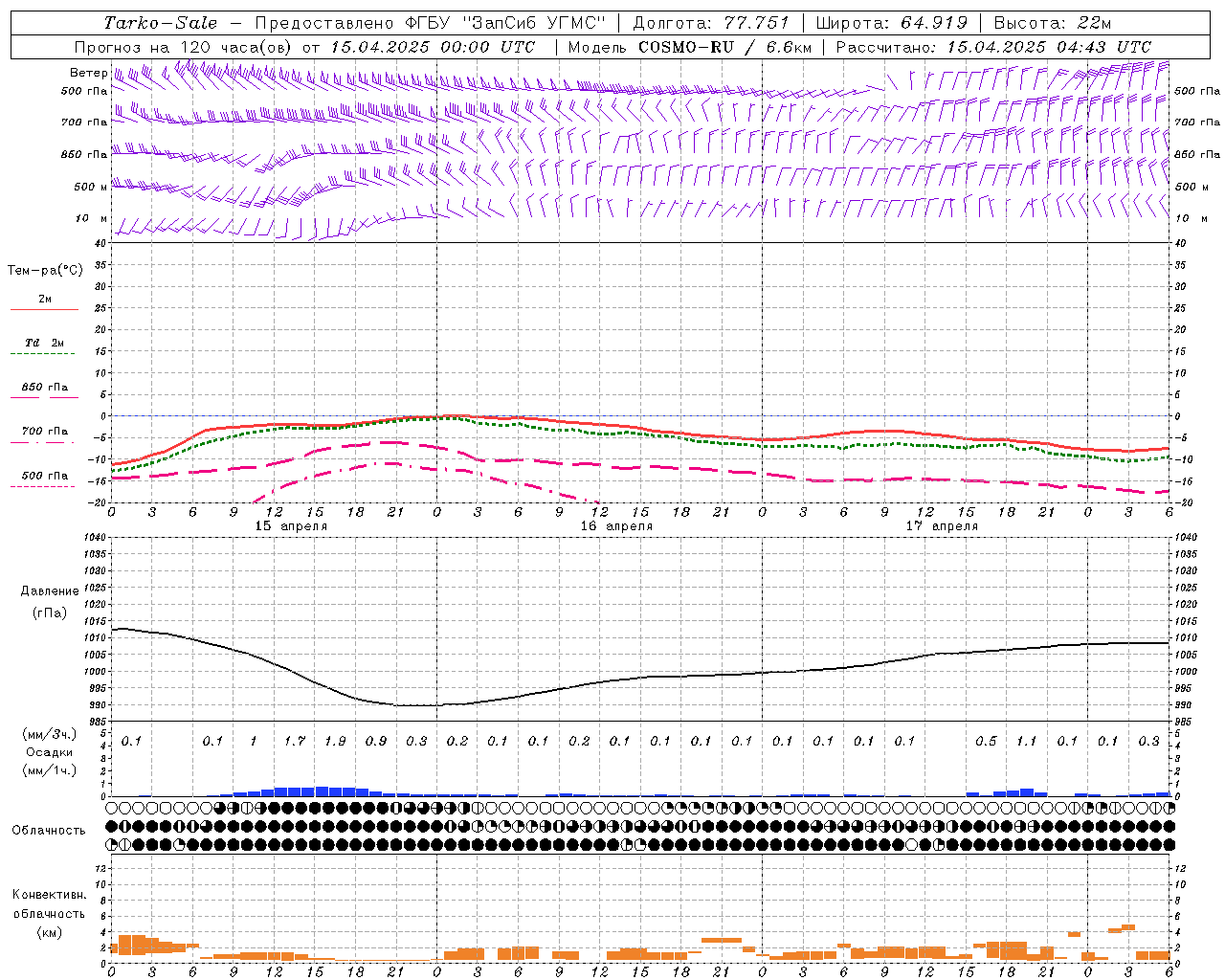Click the "Давление" pressure panel label

click(50, 591)
